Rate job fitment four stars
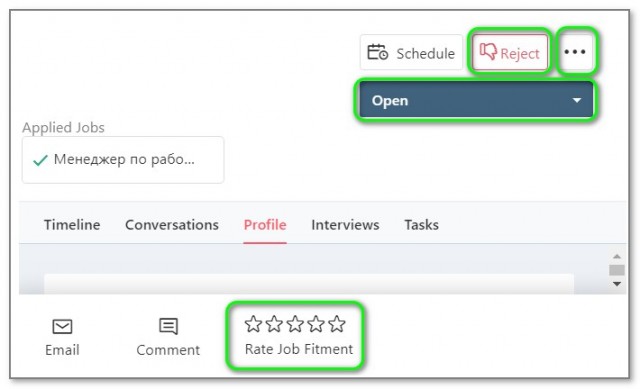The width and height of the screenshot is (640, 389). pos(316,324)
